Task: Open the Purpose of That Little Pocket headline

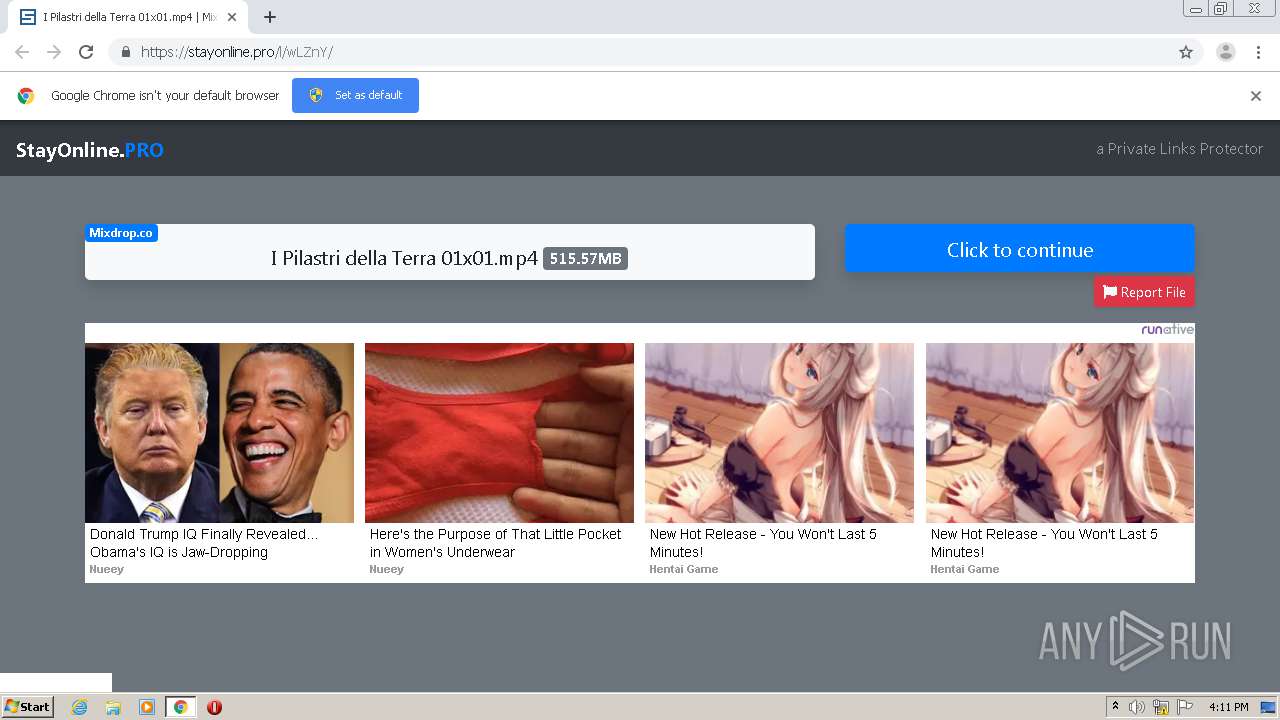Action: click(495, 543)
